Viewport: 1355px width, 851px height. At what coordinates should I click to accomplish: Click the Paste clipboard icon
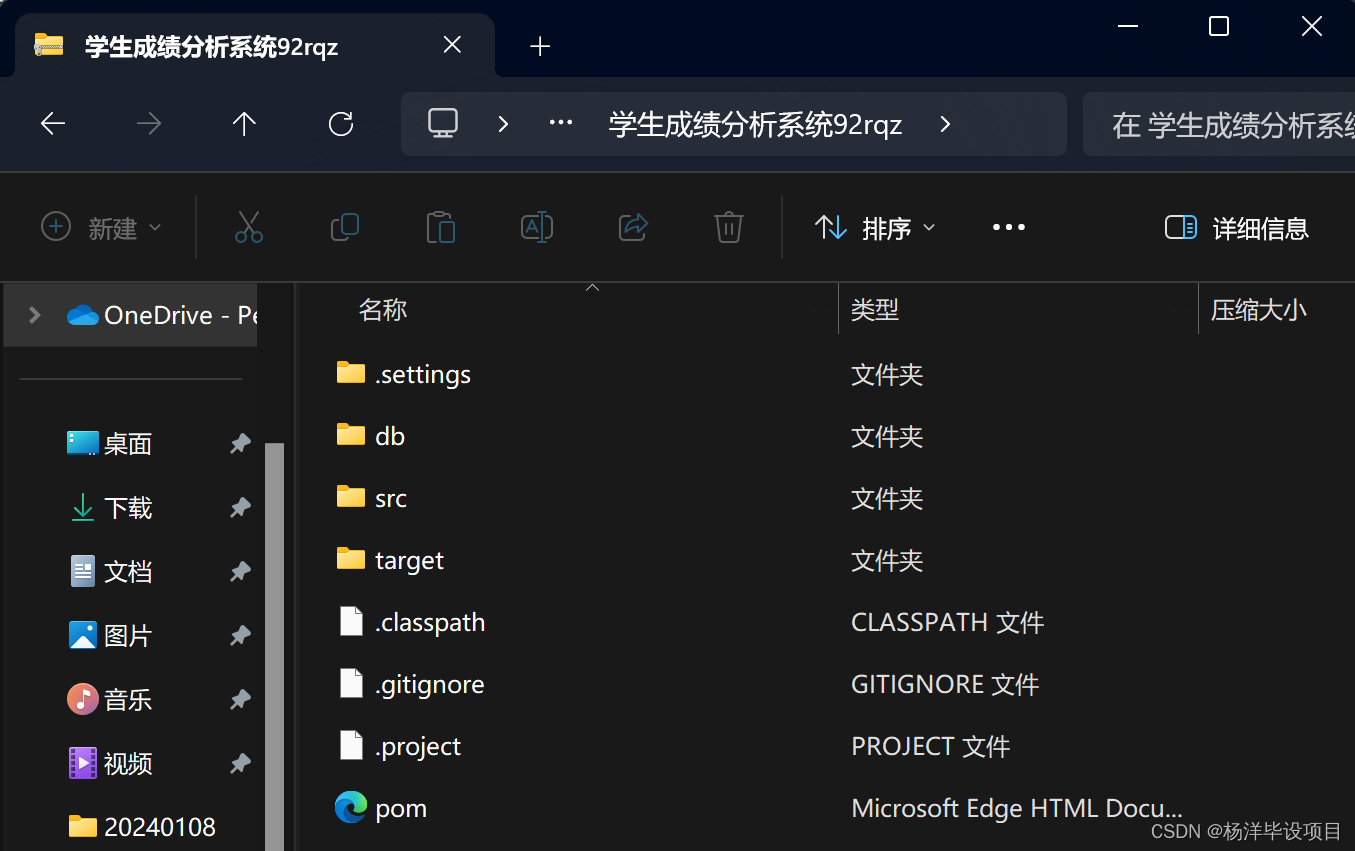pyautogui.click(x=441, y=228)
